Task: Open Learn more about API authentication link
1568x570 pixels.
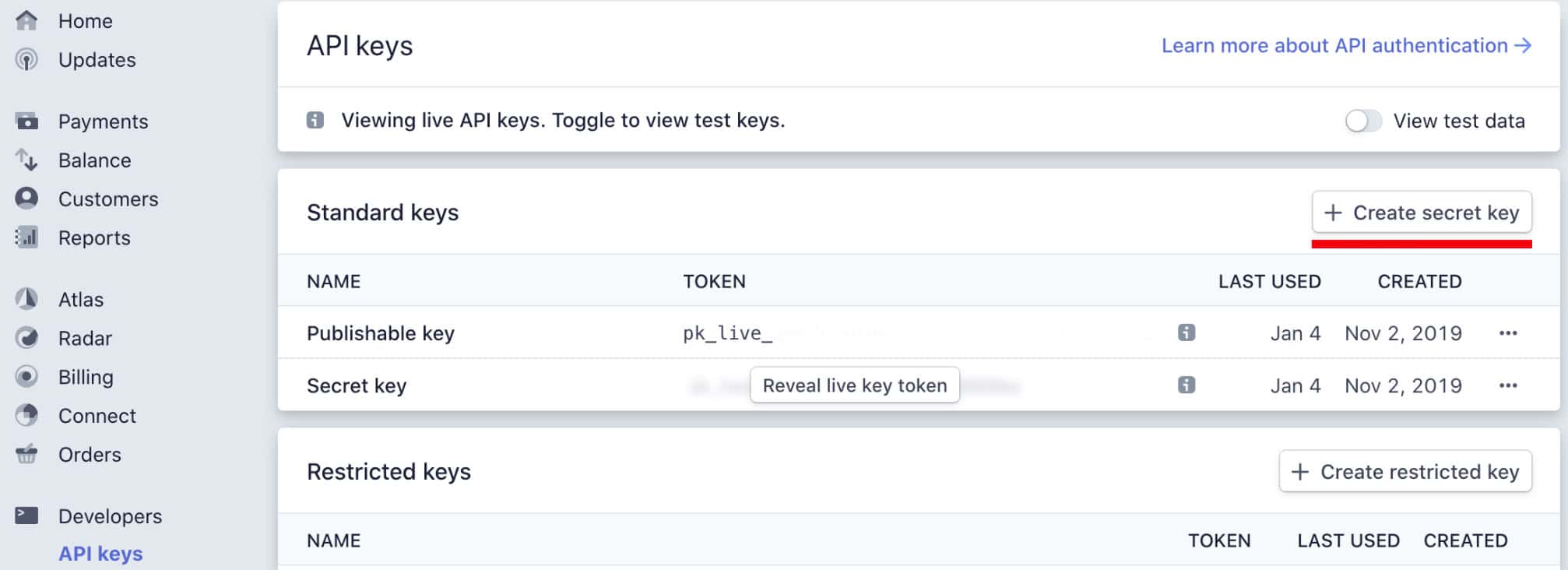Action: click(x=1346, y=45)
